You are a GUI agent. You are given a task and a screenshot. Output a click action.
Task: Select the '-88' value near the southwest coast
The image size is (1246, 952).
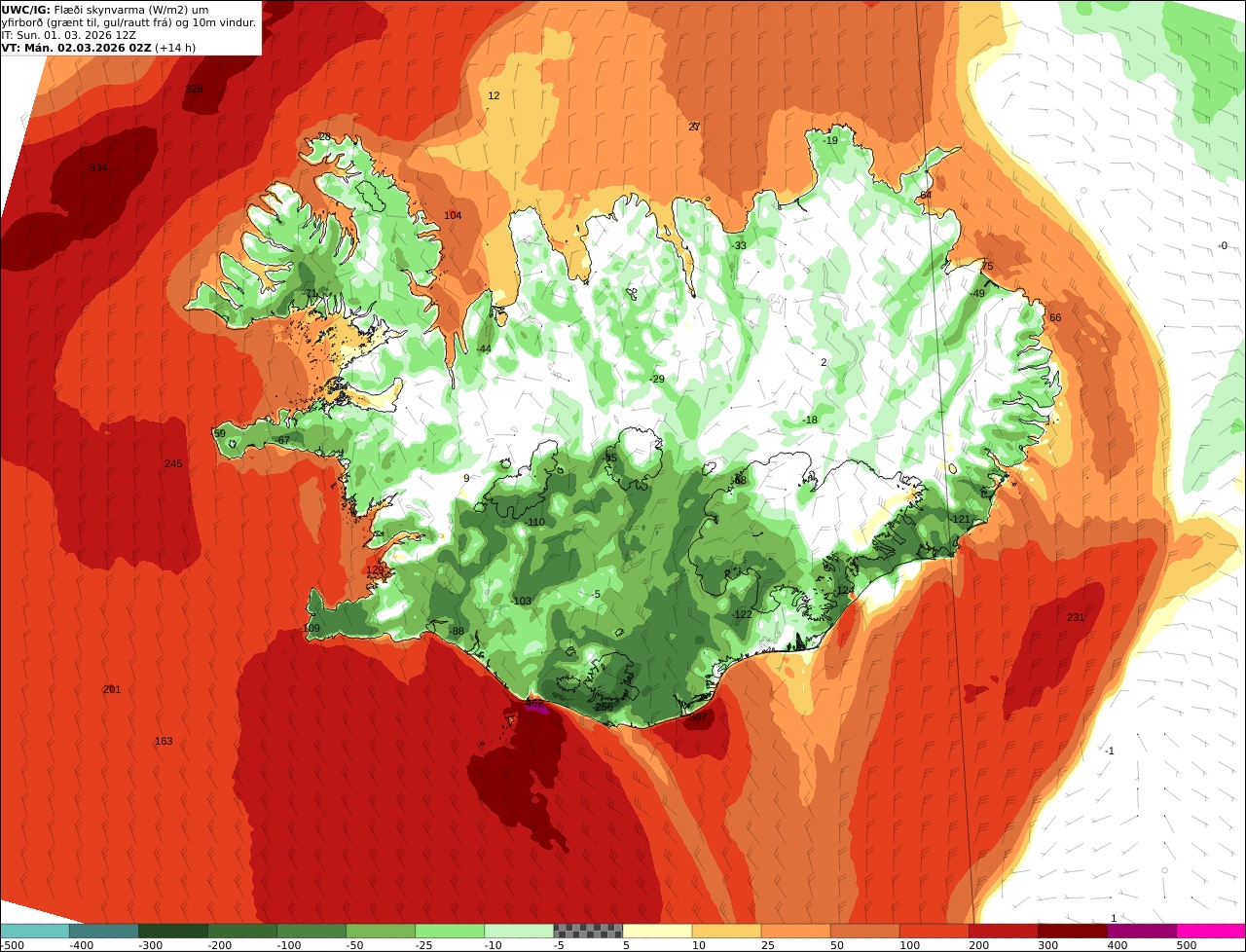tap(456, 632)
